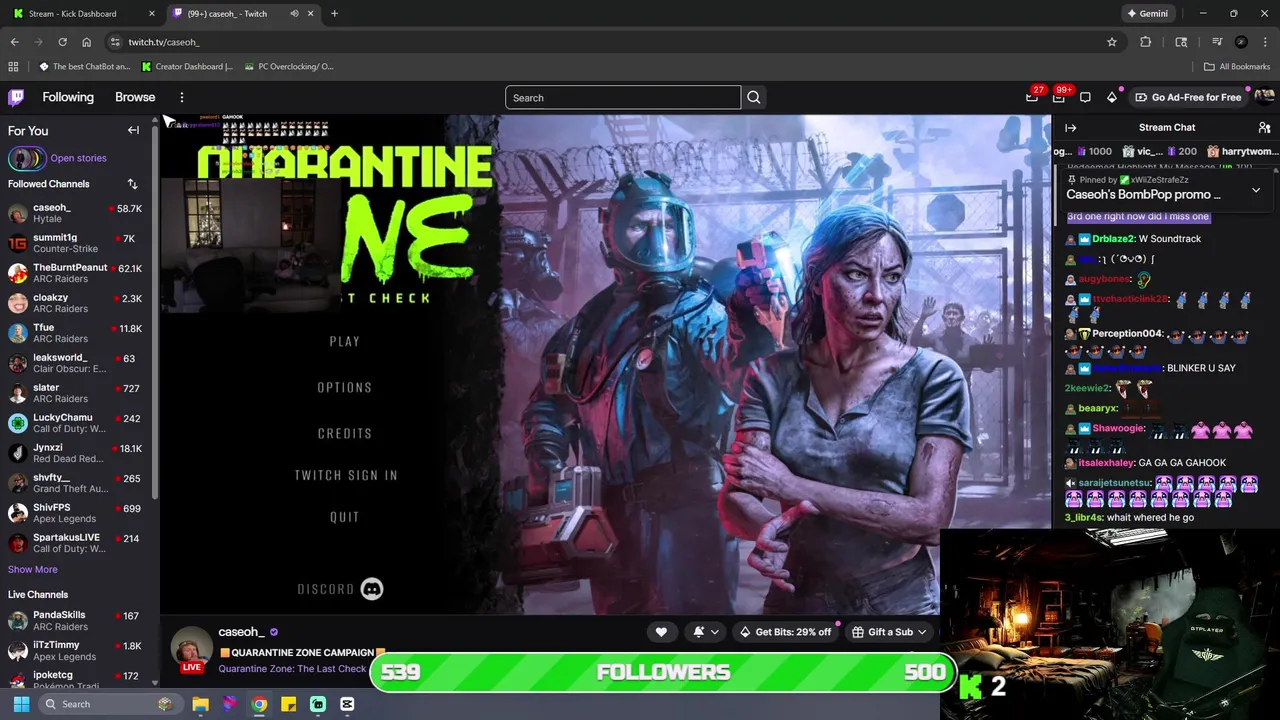Click the search magnifier button

[x=754, y=97]
